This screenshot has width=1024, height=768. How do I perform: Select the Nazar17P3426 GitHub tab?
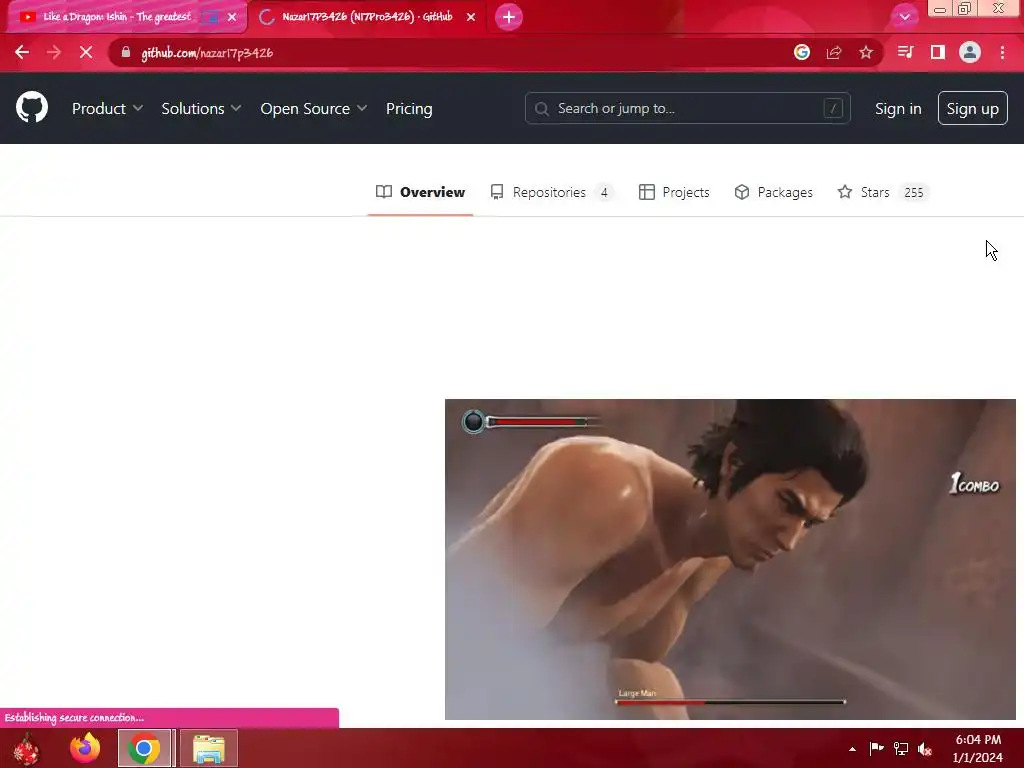coord(367,17)
